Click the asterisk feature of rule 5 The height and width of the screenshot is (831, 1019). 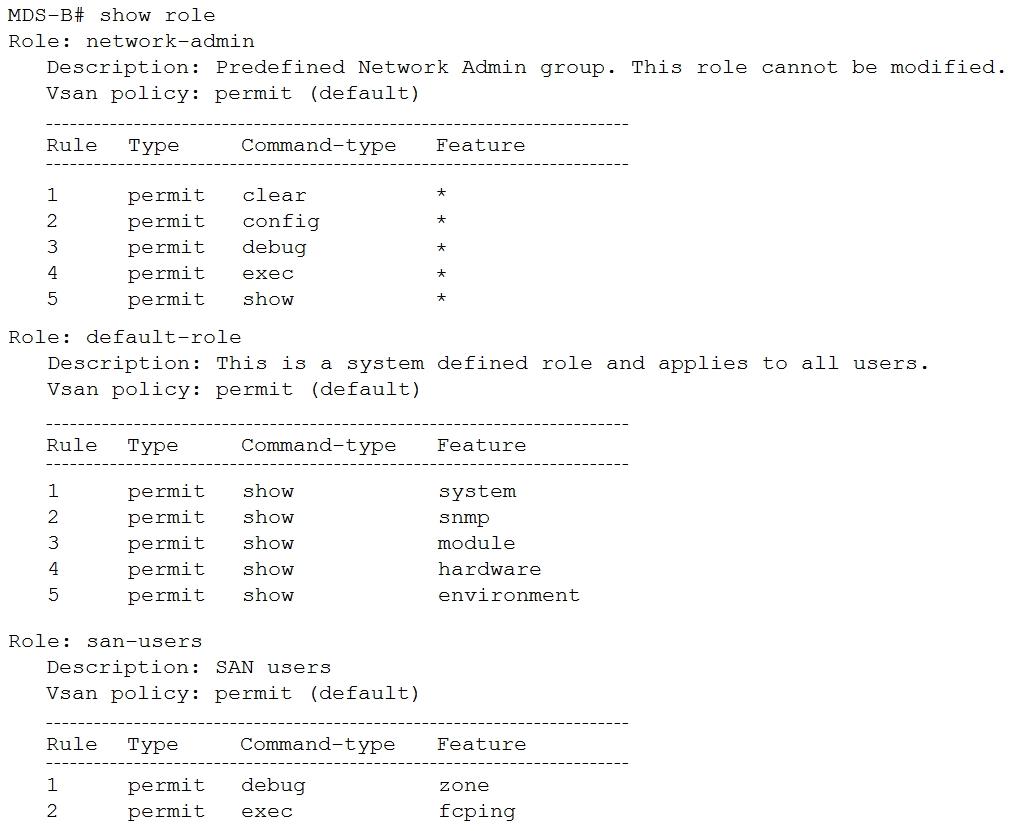(x=441, y=298)
